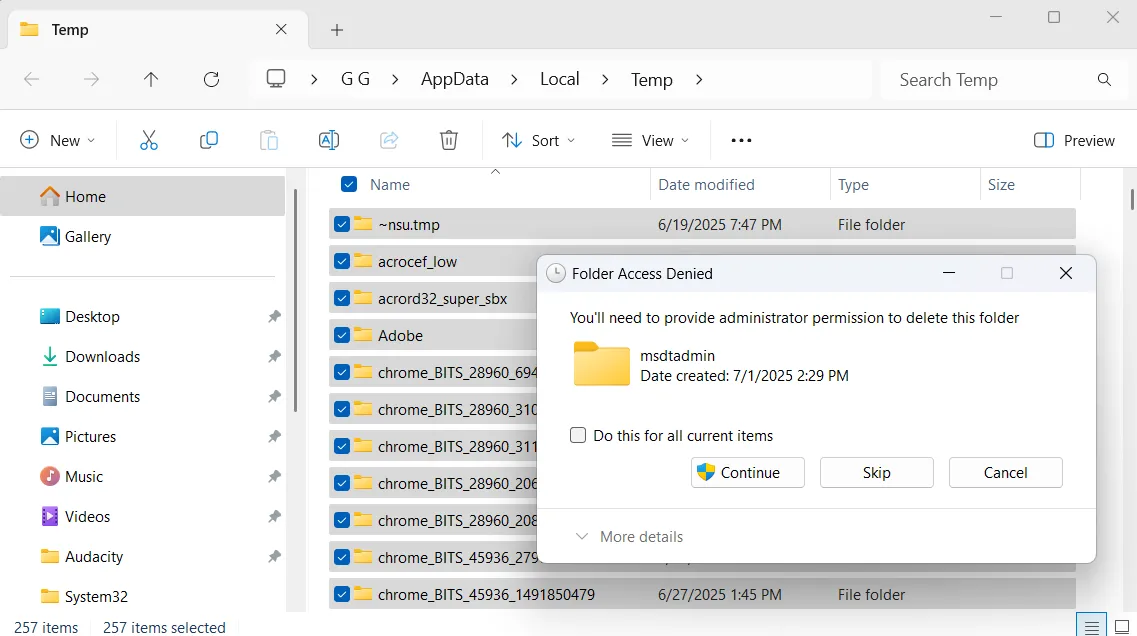1137x636 pixels.
Task: Open the View dropdown menu
Action: point(651,141)
